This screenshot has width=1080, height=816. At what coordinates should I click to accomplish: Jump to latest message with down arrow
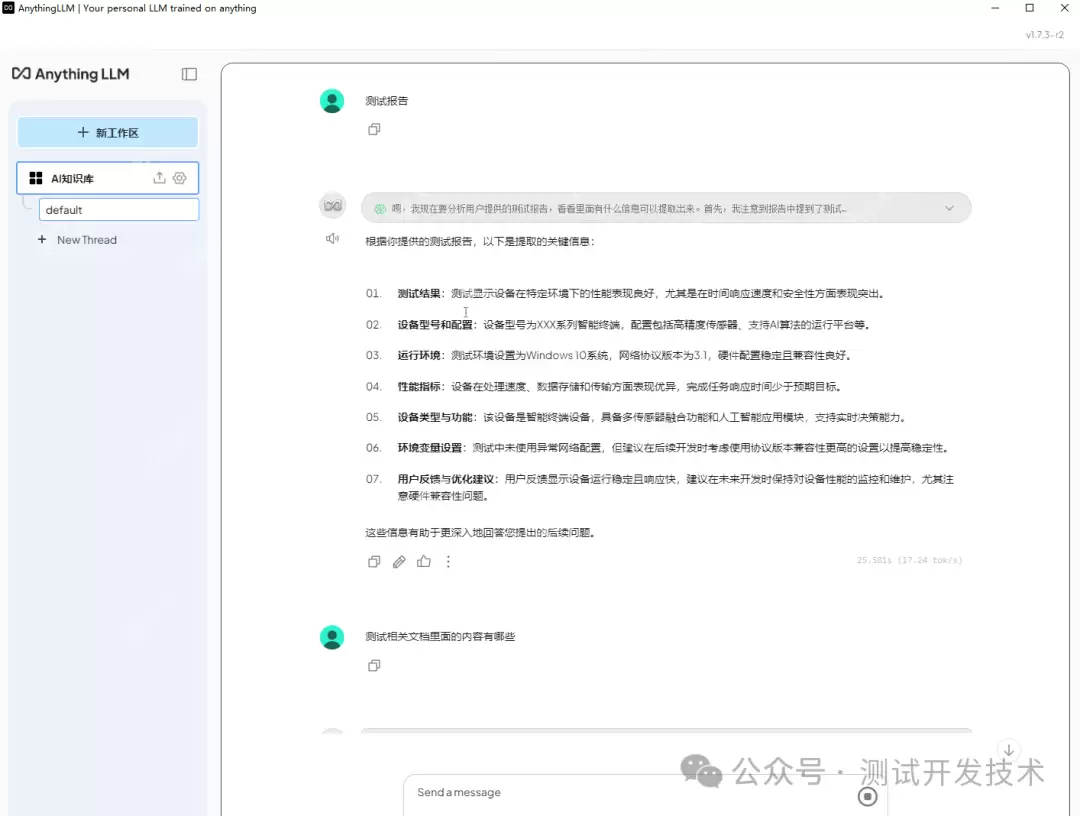click(1008, 751)
